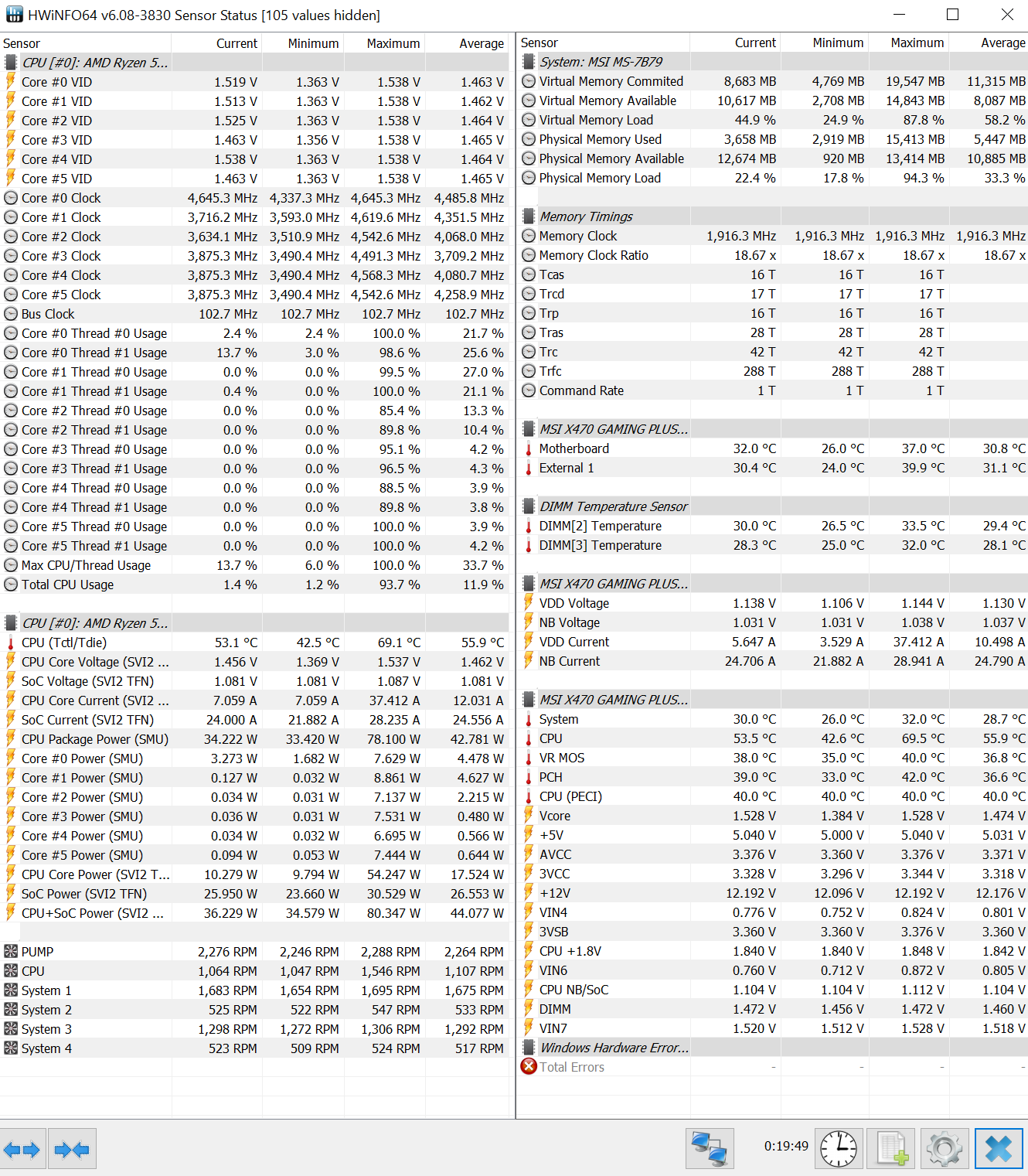Click the Virtual Memory Commited gauge icon
The image size is (1028, 1176).
[x=529, y=81]
